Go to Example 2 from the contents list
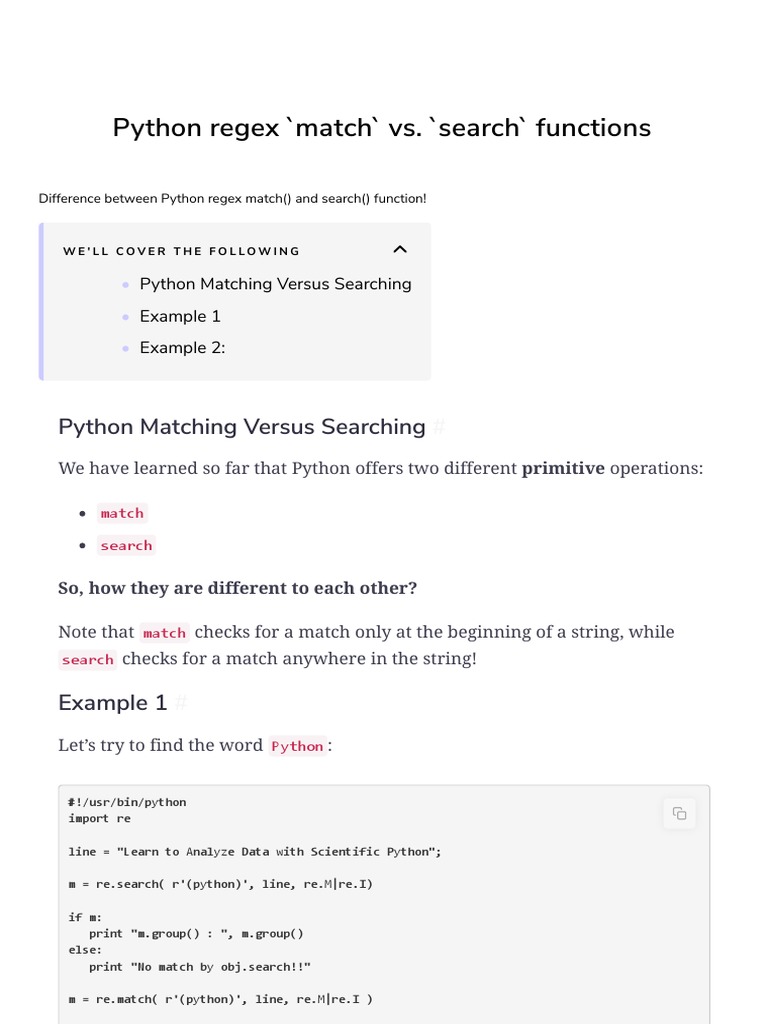 182,348
